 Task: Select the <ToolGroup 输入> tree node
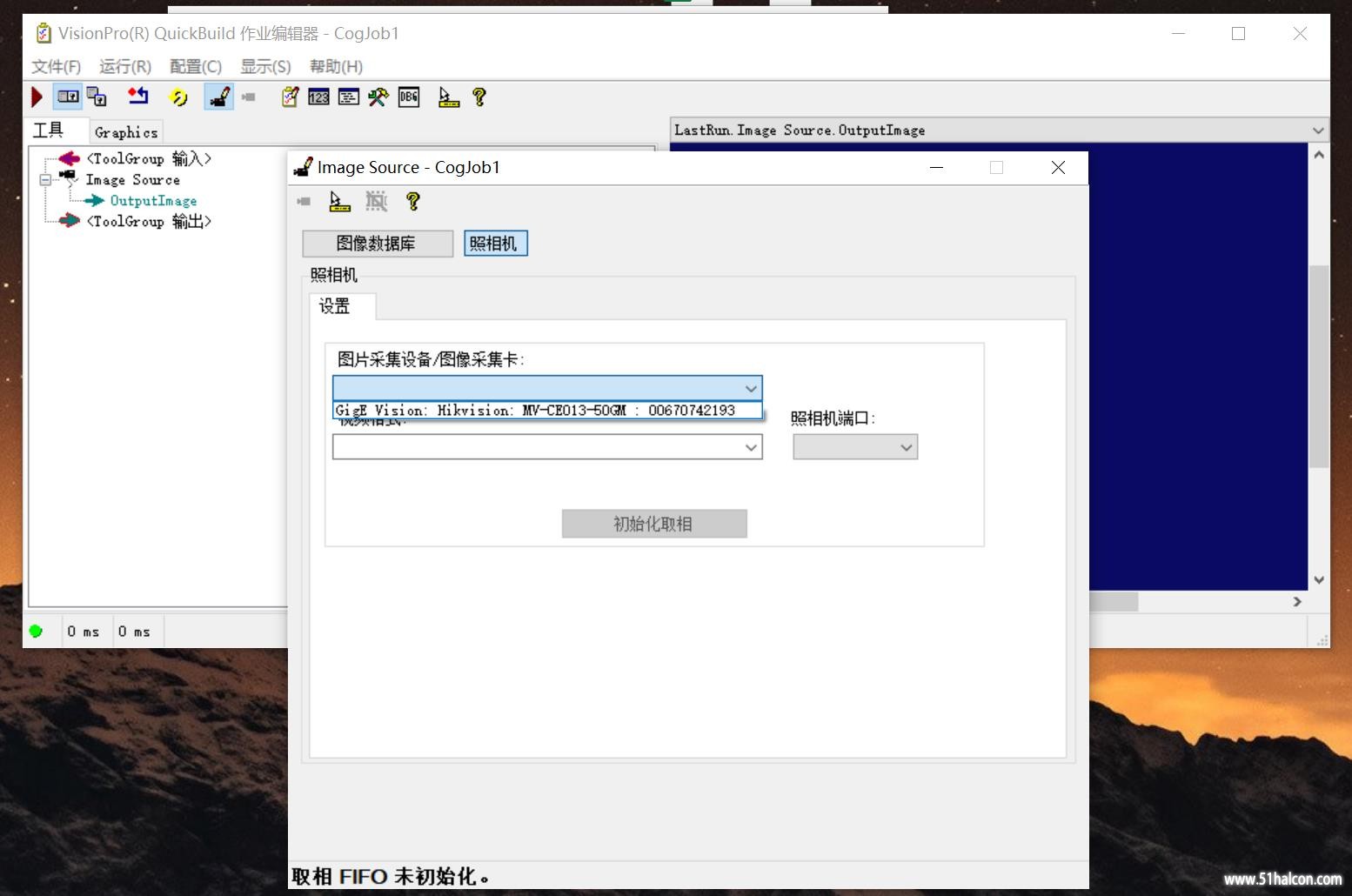149,158
